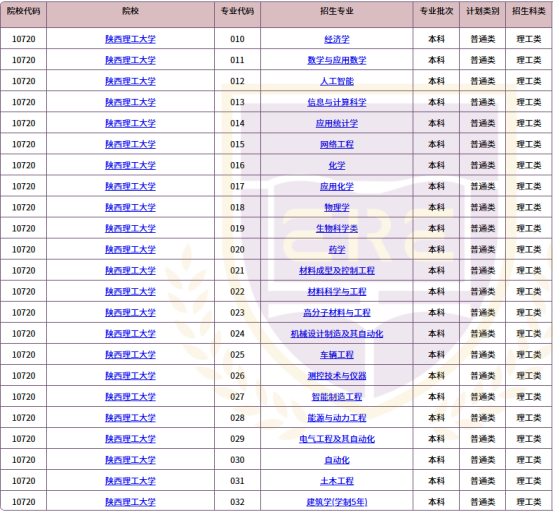554x513 pixels.
Task: Open the 网络工程 major link
Action: [337, 145]
